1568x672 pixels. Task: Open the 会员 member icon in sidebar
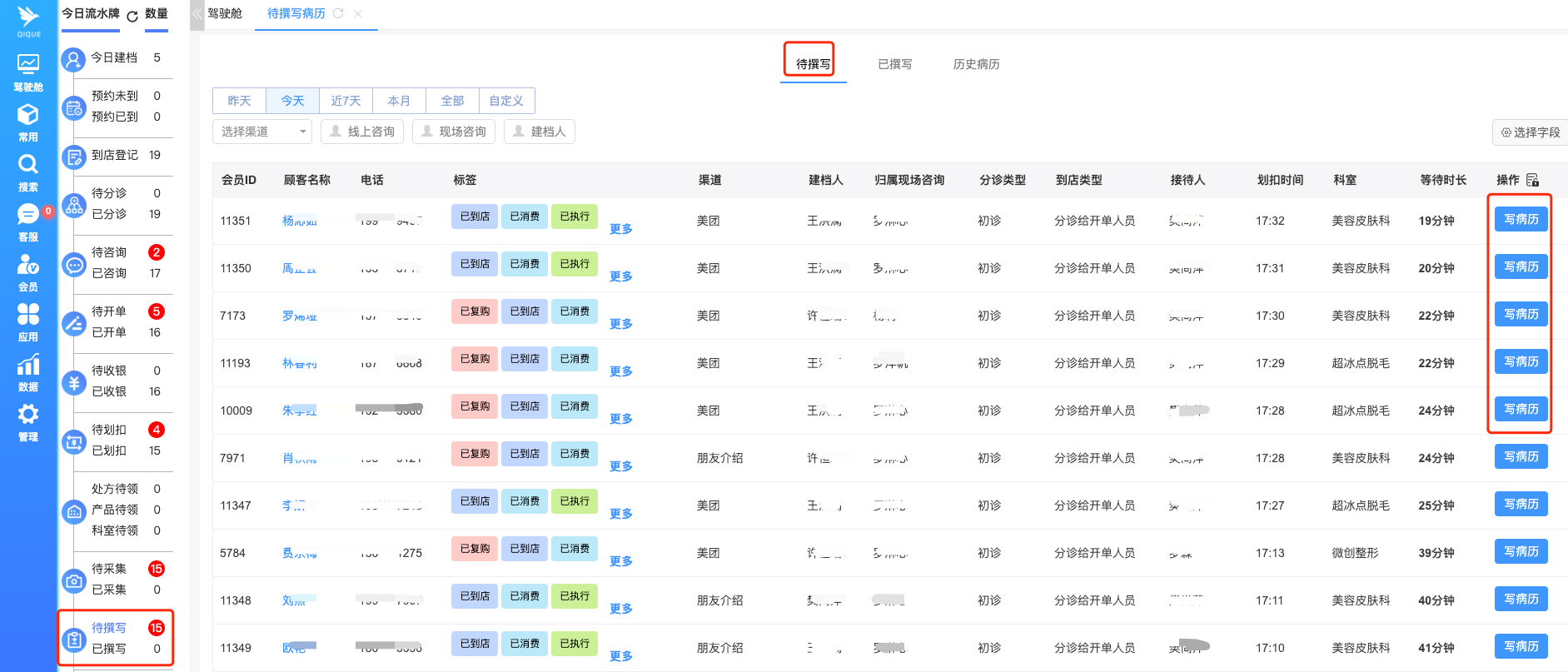coord(28,271)
